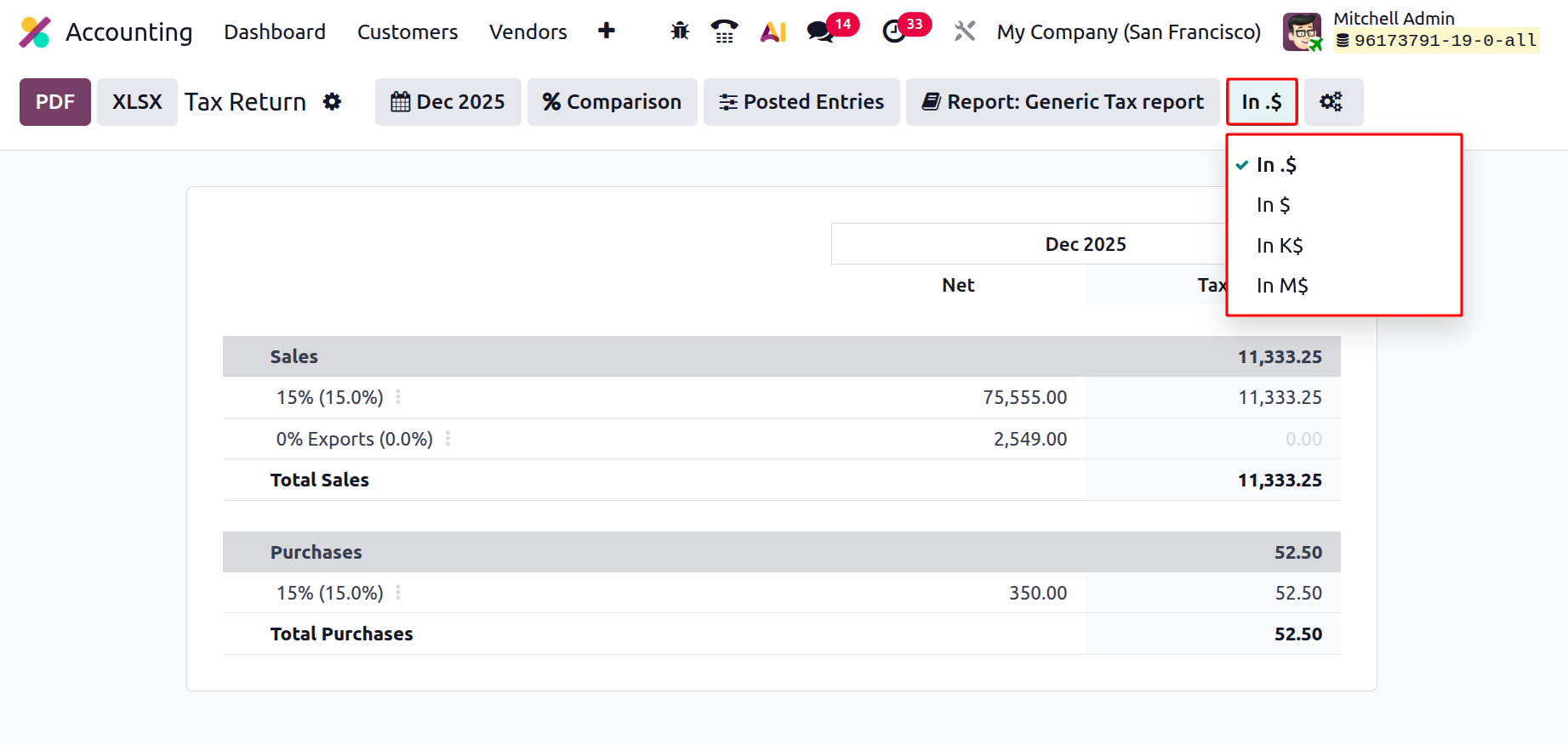Click the plus icon for more menus
The image size is (1568, 745).
[607, 31]
